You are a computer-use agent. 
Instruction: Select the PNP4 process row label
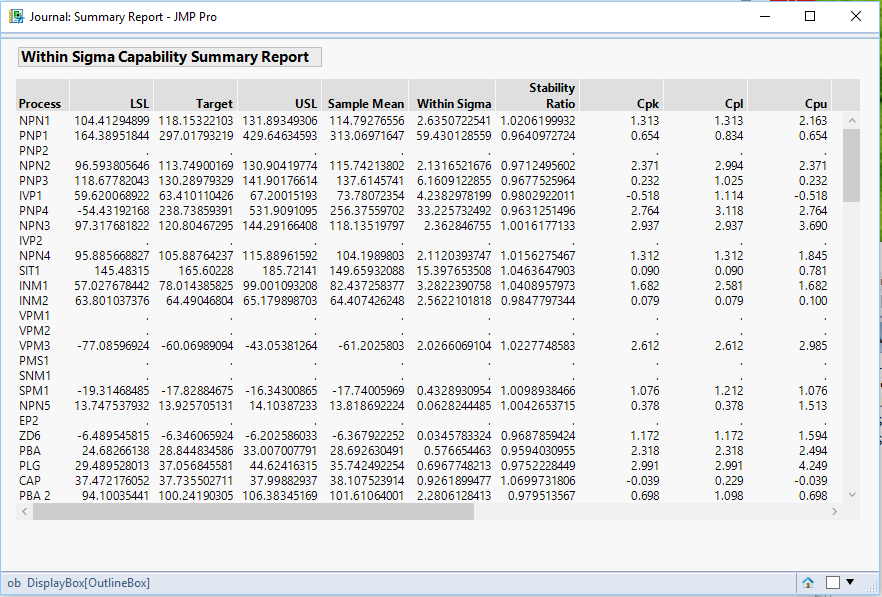click(34, 210)
